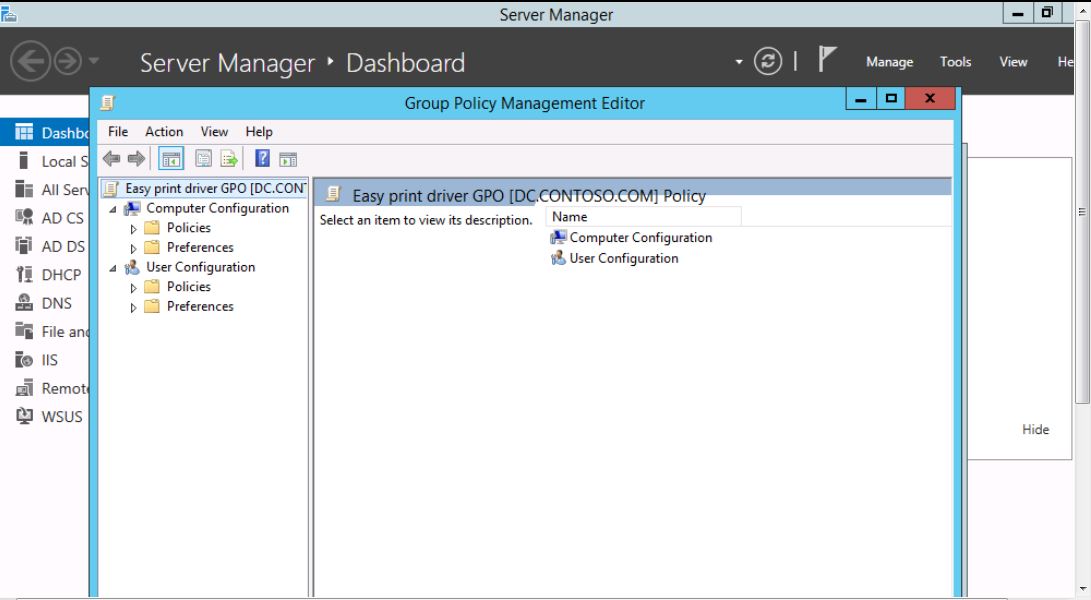Viewport: 1091px width, 600px height.
Task: Select the DNS icon in the sidebar
Action: (25, 303)
